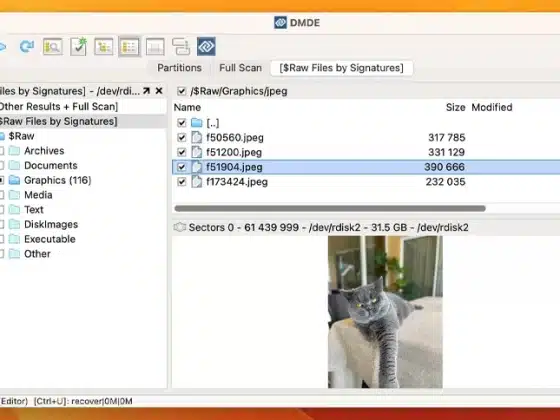
Task: Click the refresh arrow toolbar icon
Action: tap(27, 46)
